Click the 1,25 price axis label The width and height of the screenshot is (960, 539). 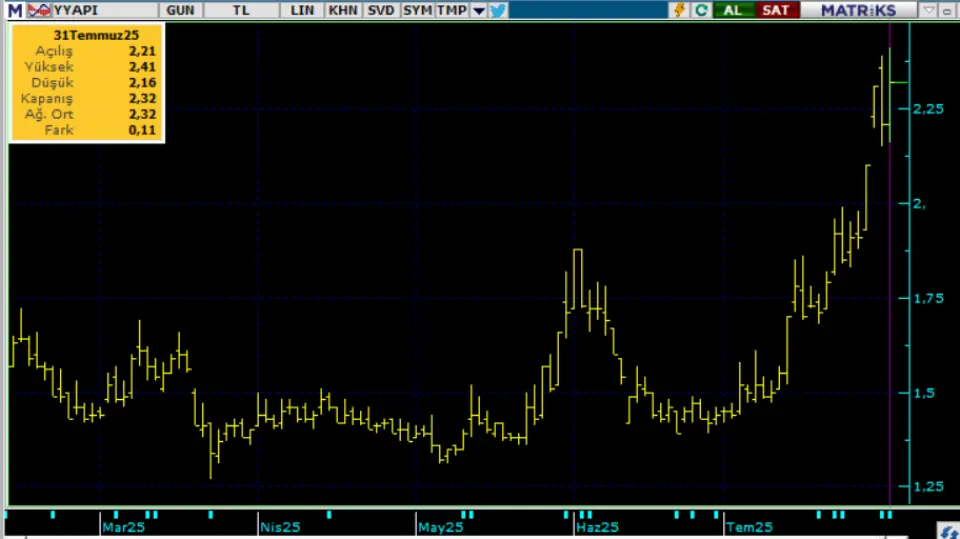(x=928, y=487)
